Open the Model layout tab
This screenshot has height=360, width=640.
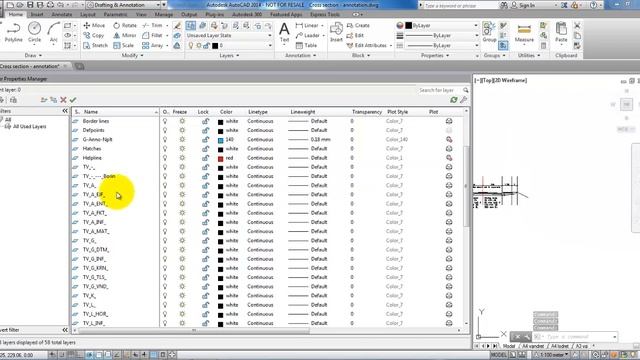(509, 346)
